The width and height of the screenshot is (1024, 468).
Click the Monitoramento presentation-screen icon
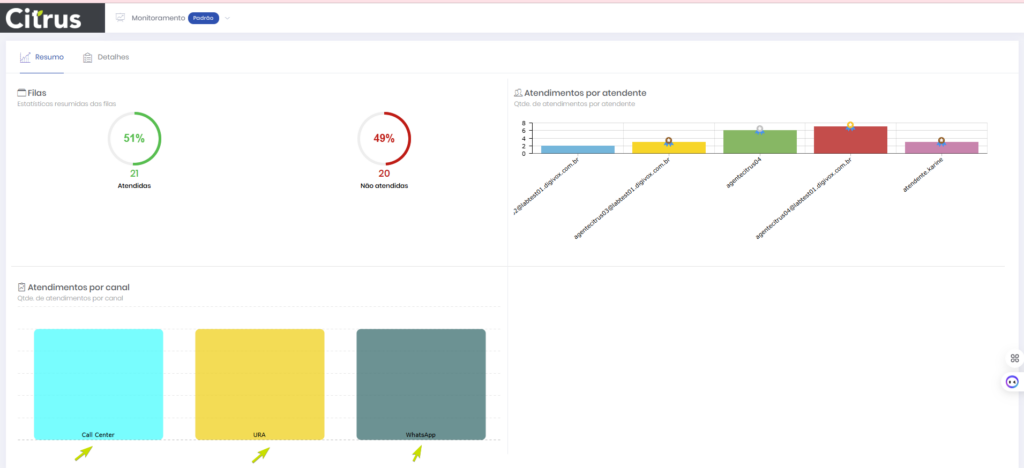point(120,18)
